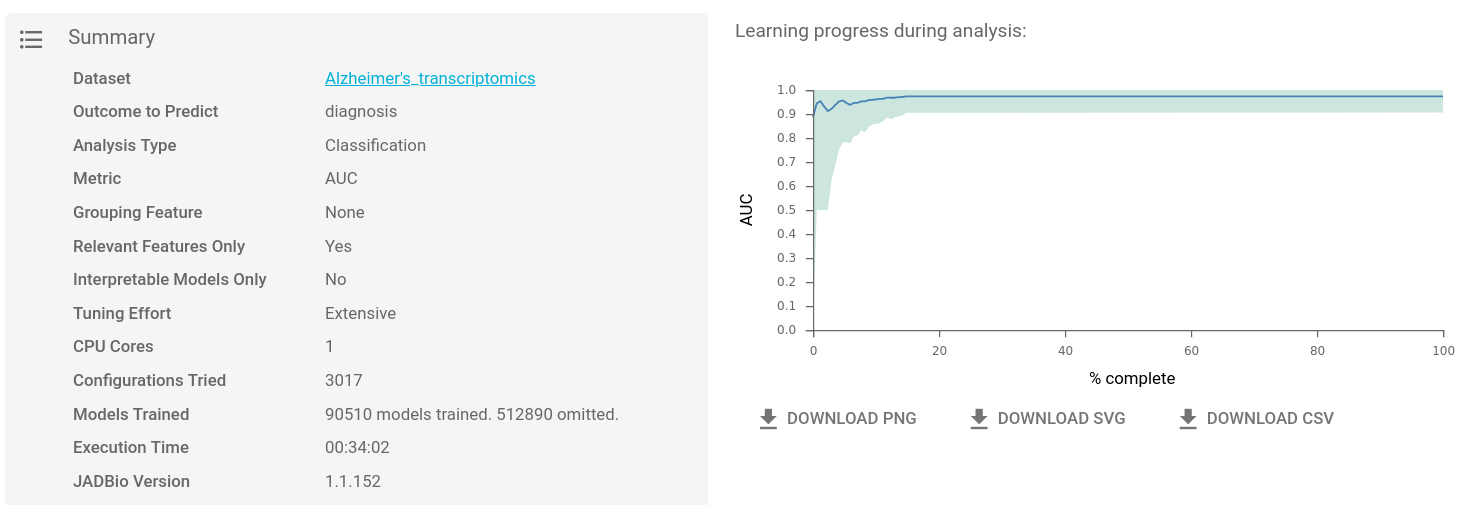Click the AUC y-axis label
The width and height of the screenshot is (1470, 505).
[x=747, y=210]
